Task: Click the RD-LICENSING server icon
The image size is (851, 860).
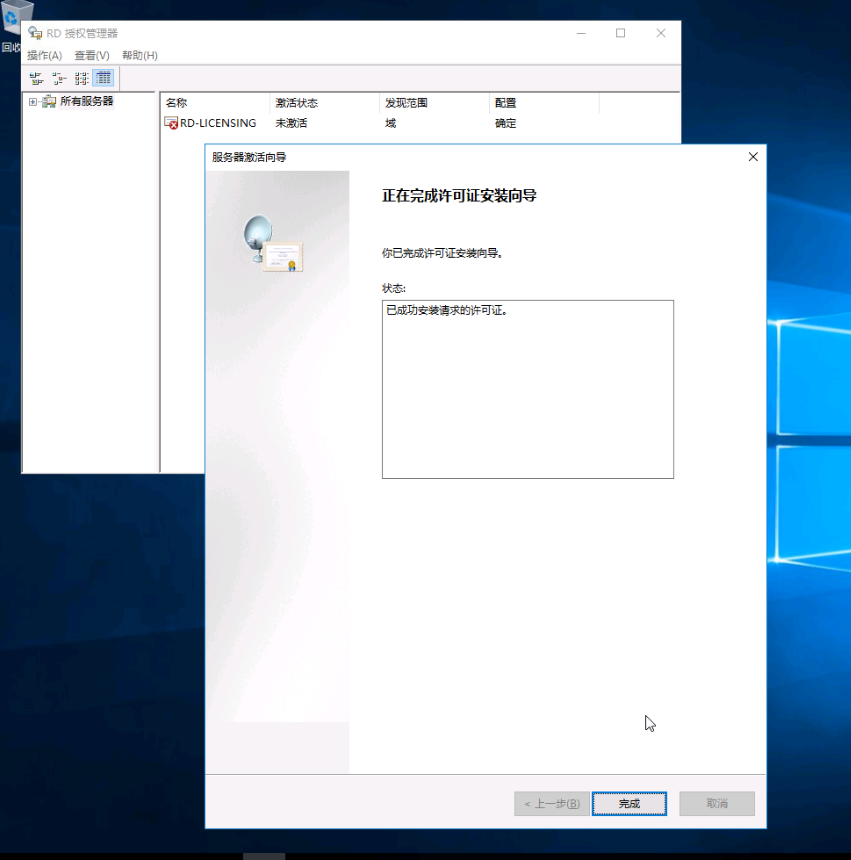Action: 171,123
